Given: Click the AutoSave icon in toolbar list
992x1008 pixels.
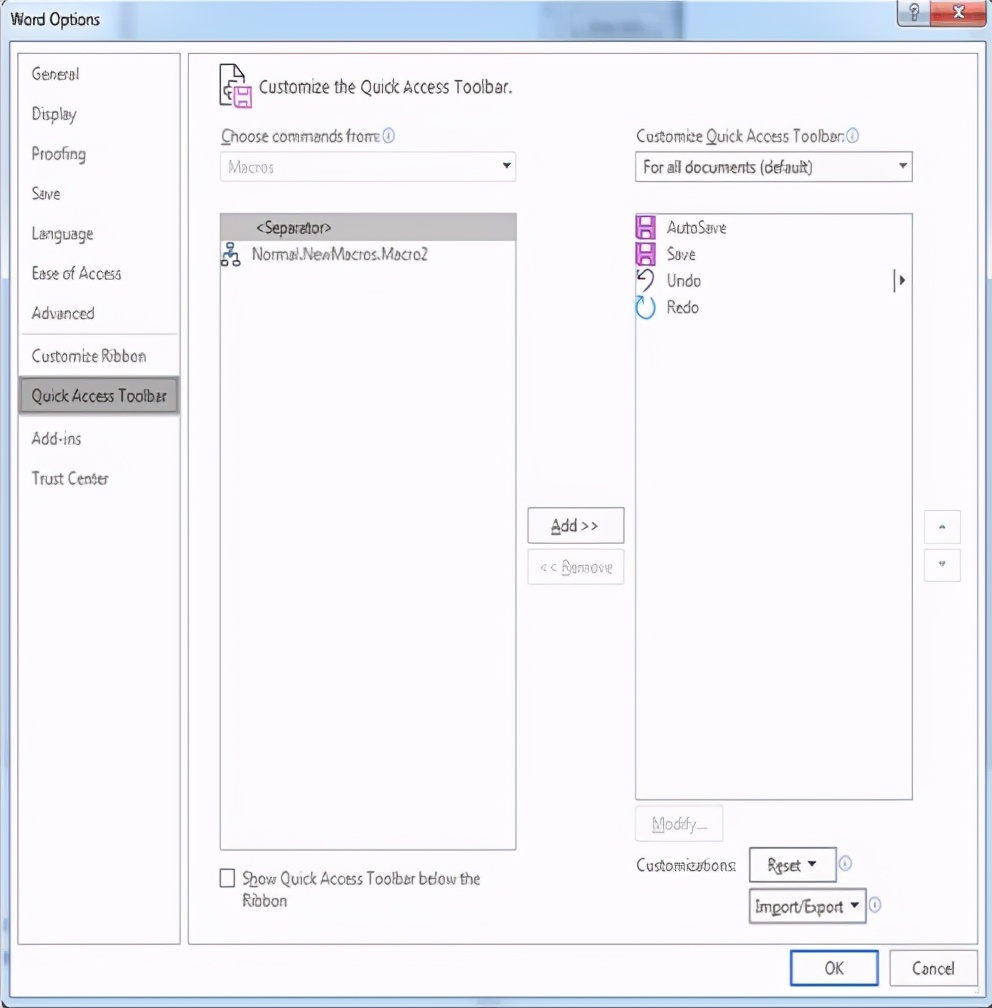Looking at the screenshot, I should pos(645,228).
